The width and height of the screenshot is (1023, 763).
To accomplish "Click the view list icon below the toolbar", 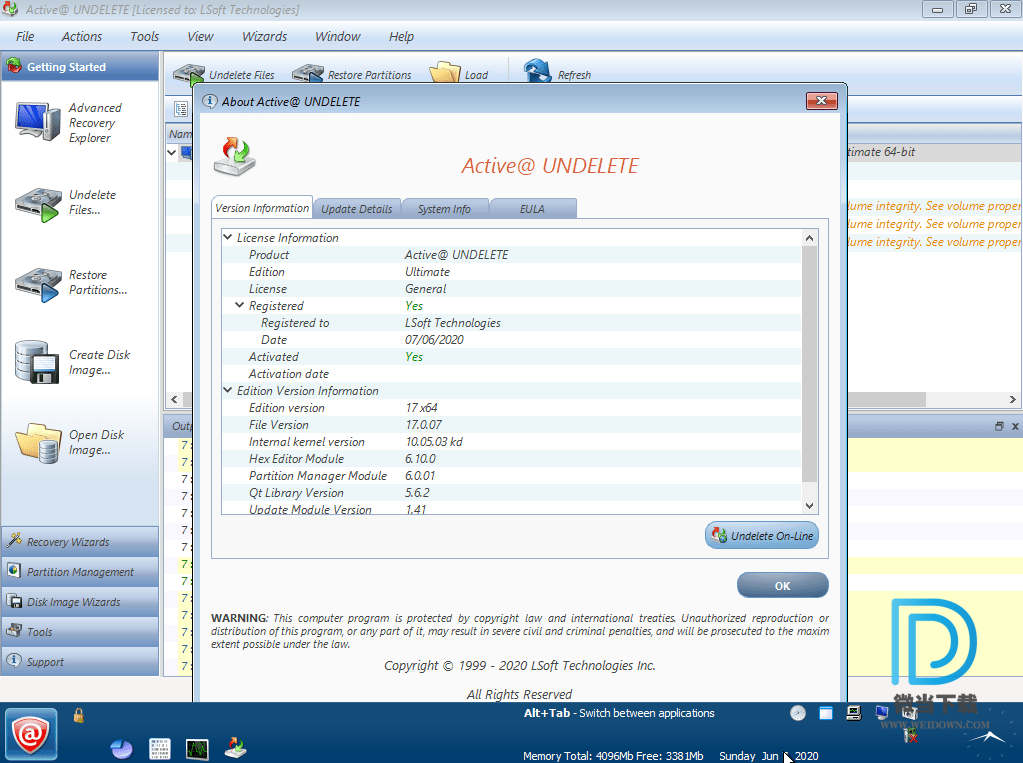I will point(181,110).
